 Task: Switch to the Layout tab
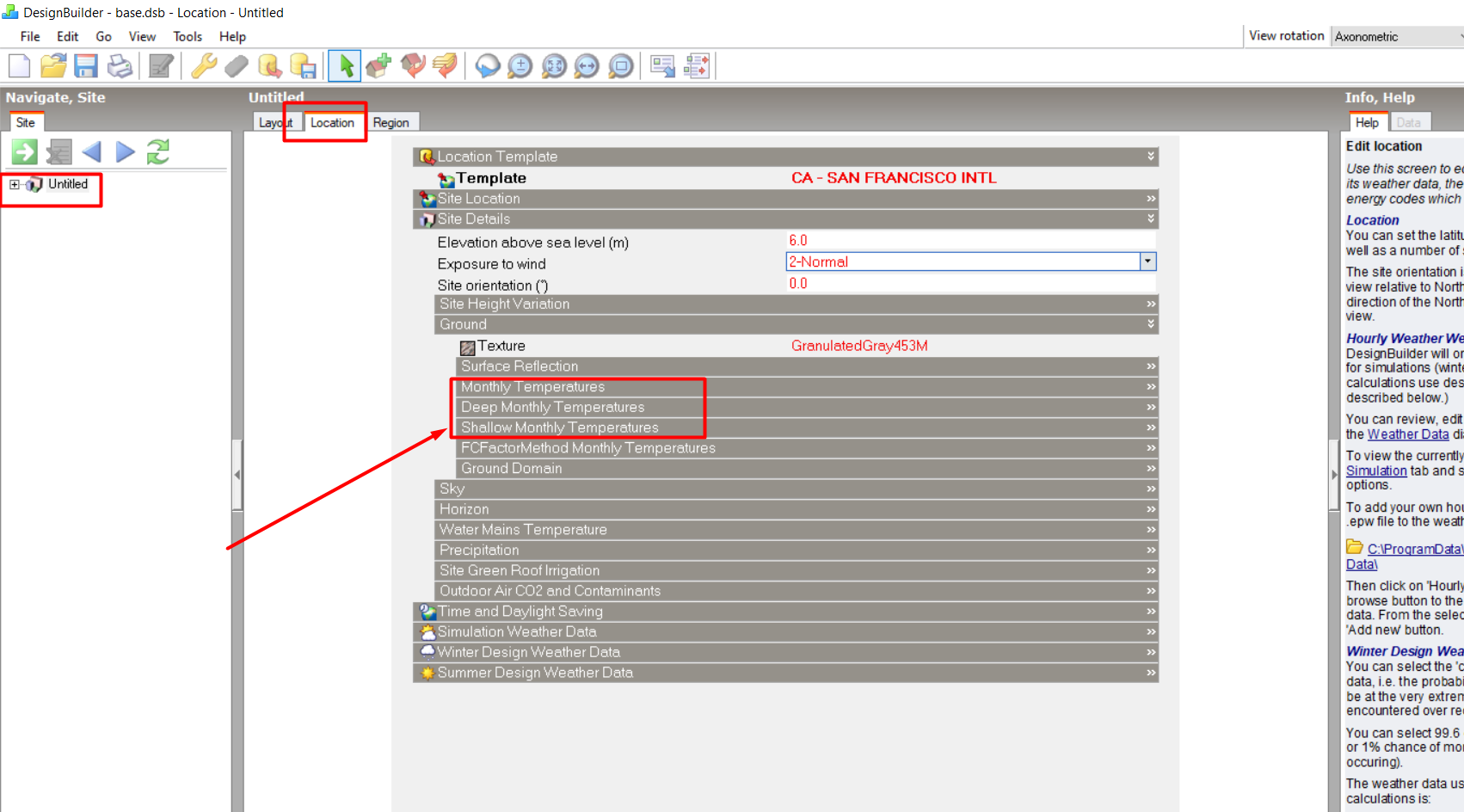pyautogui.click(x=275, y=123)
